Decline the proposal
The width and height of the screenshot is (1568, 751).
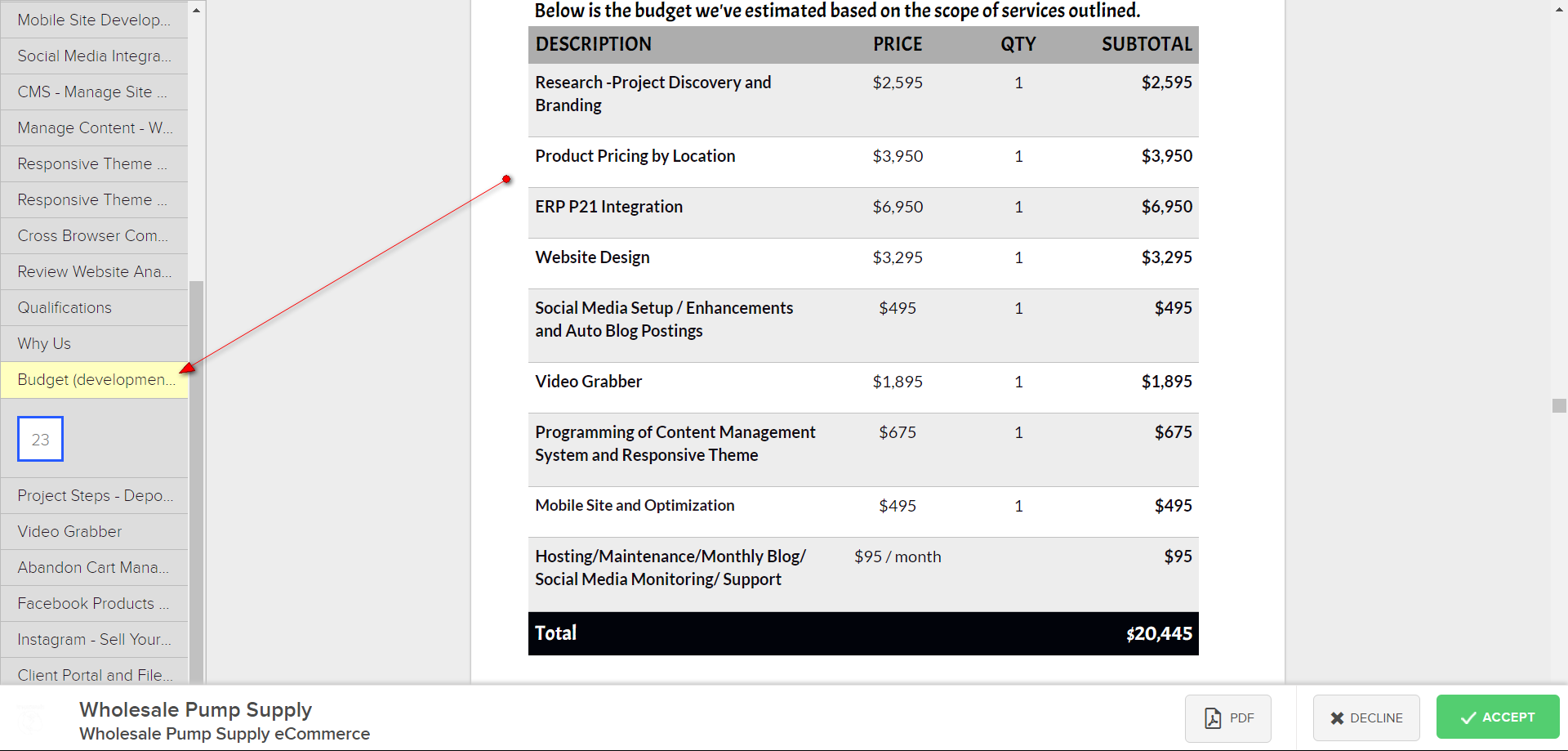pyautogui.click(x=1366, y=718)
